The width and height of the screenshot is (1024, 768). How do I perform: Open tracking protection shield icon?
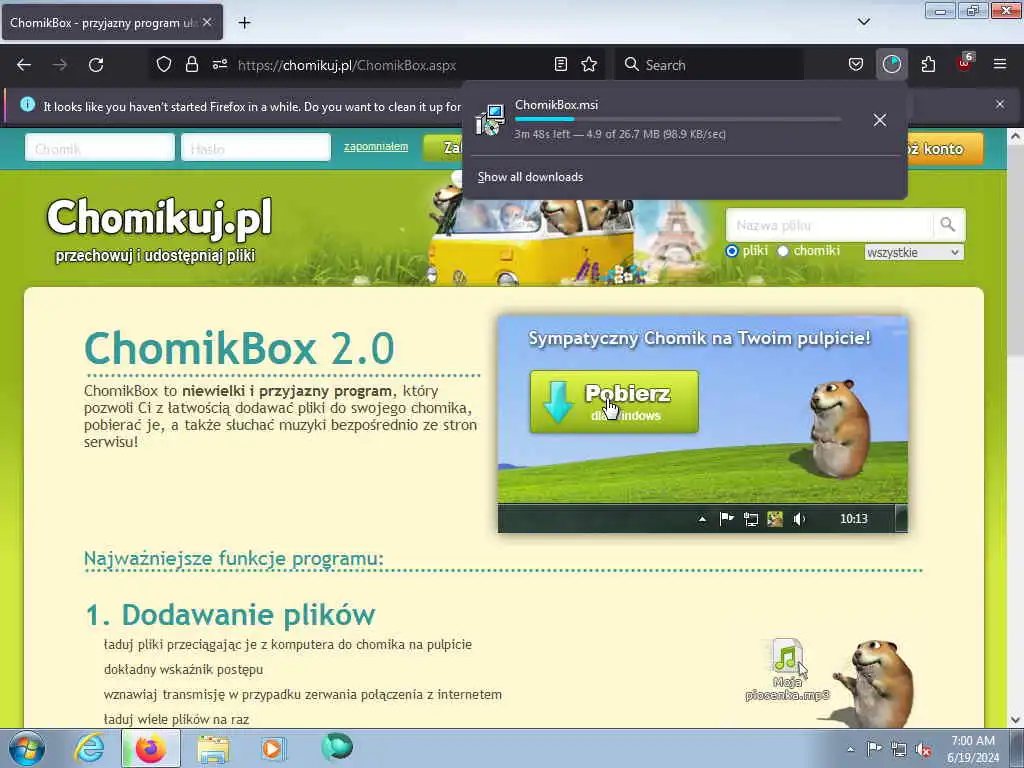pos(164,65)
